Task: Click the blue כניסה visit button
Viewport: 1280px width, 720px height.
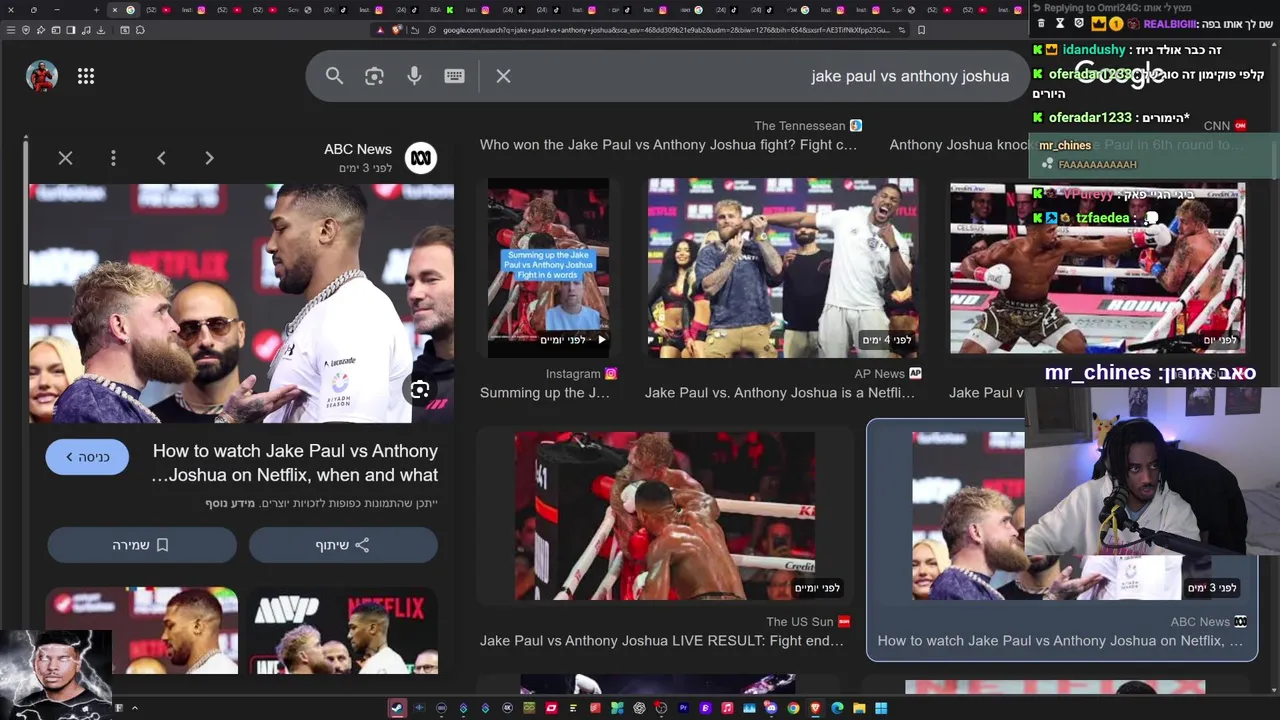Action: [x=87, y=457]
